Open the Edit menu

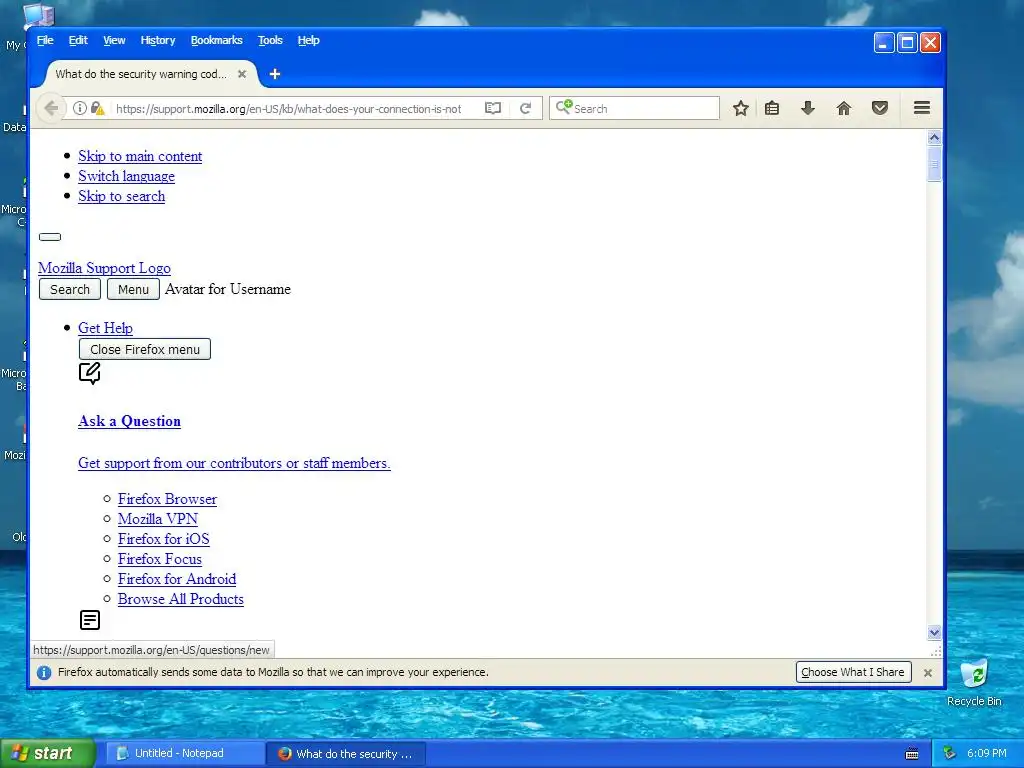[x=78, y=40]
